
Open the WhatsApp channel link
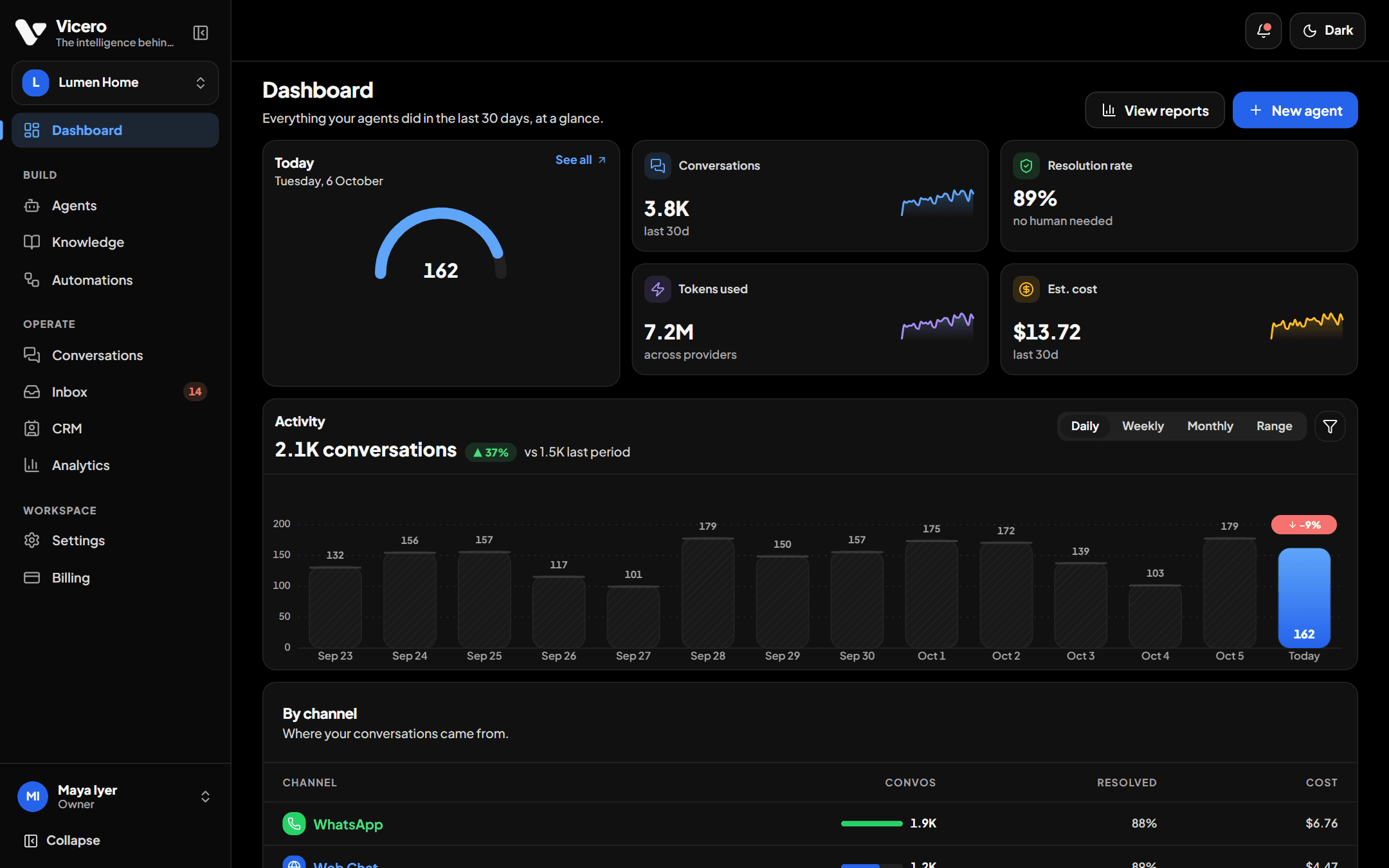tap(348, 824)
